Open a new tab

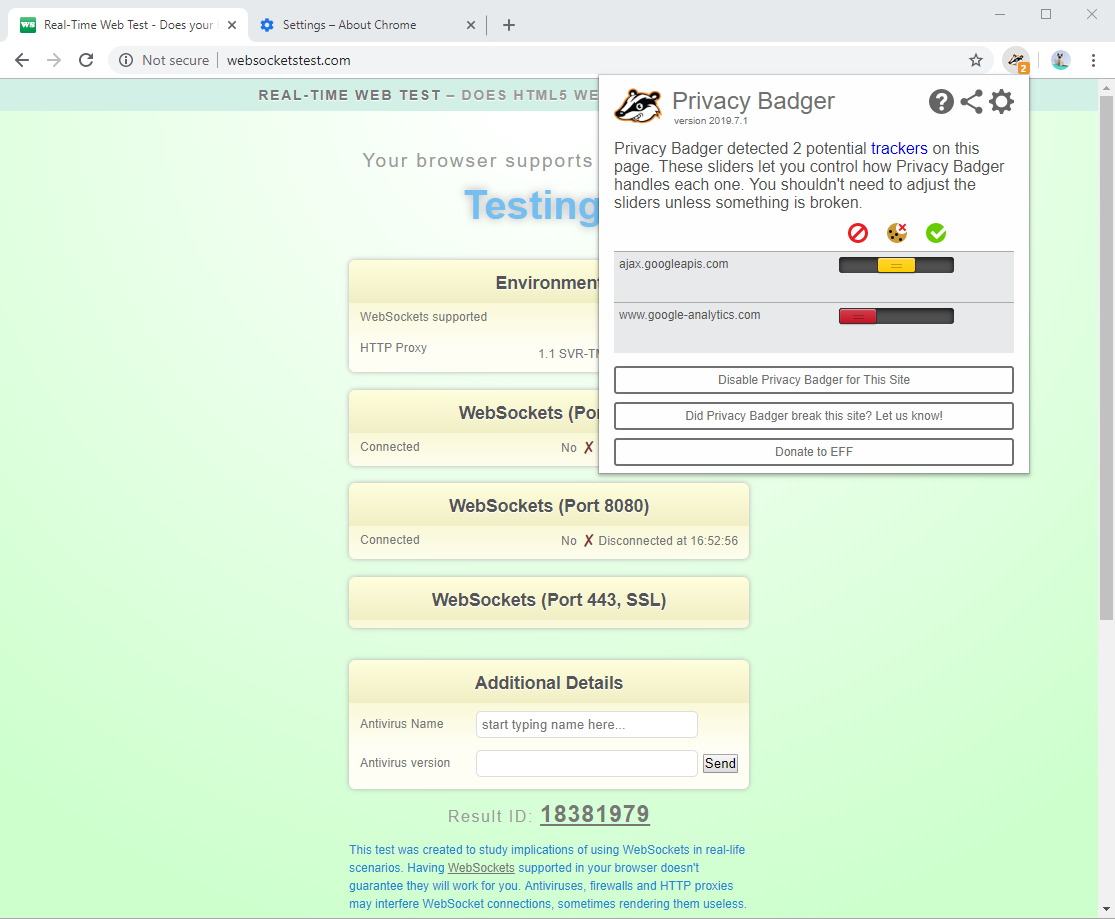click(x=508, y=25)
